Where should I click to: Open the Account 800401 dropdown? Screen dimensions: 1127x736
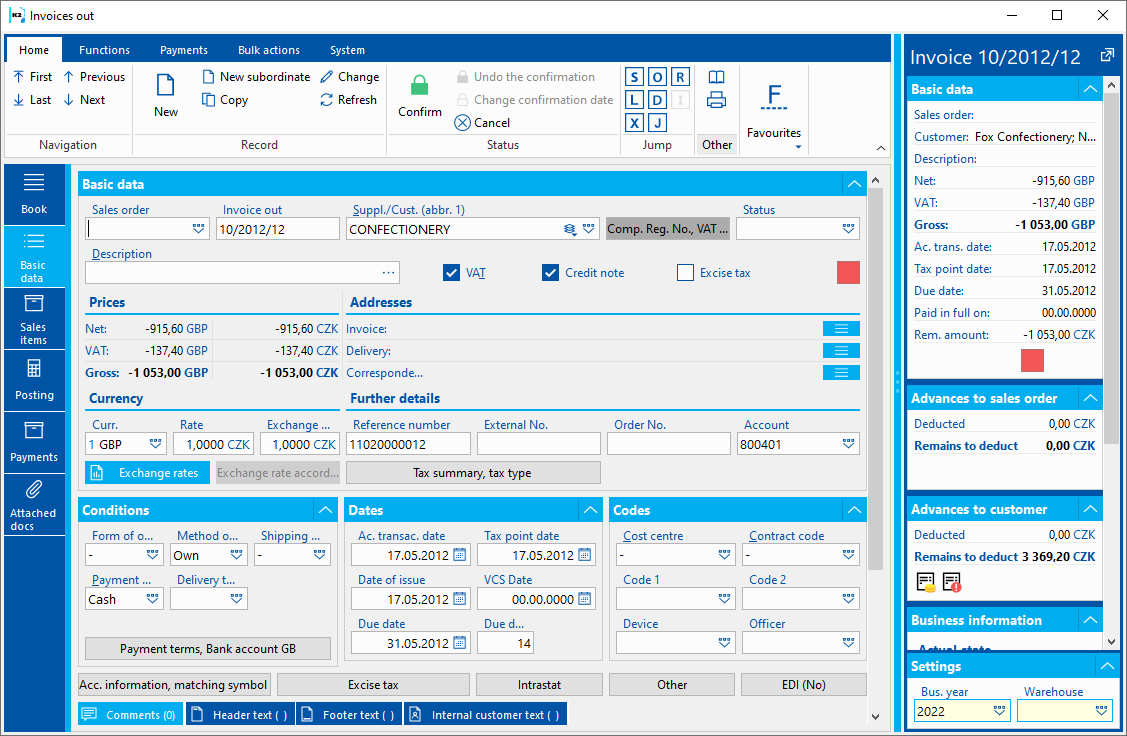[848, 443]
